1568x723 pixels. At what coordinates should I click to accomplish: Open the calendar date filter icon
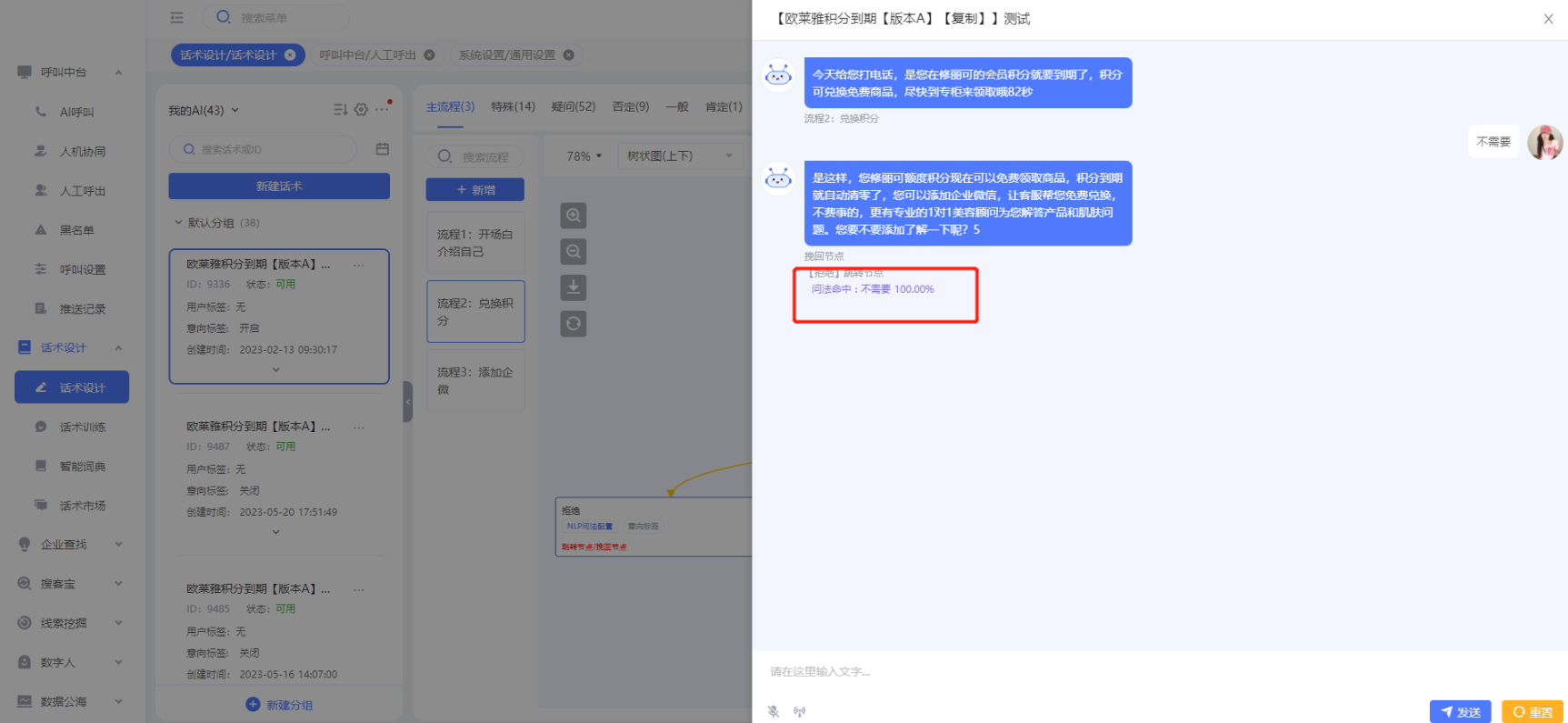(x=383, y=149)
